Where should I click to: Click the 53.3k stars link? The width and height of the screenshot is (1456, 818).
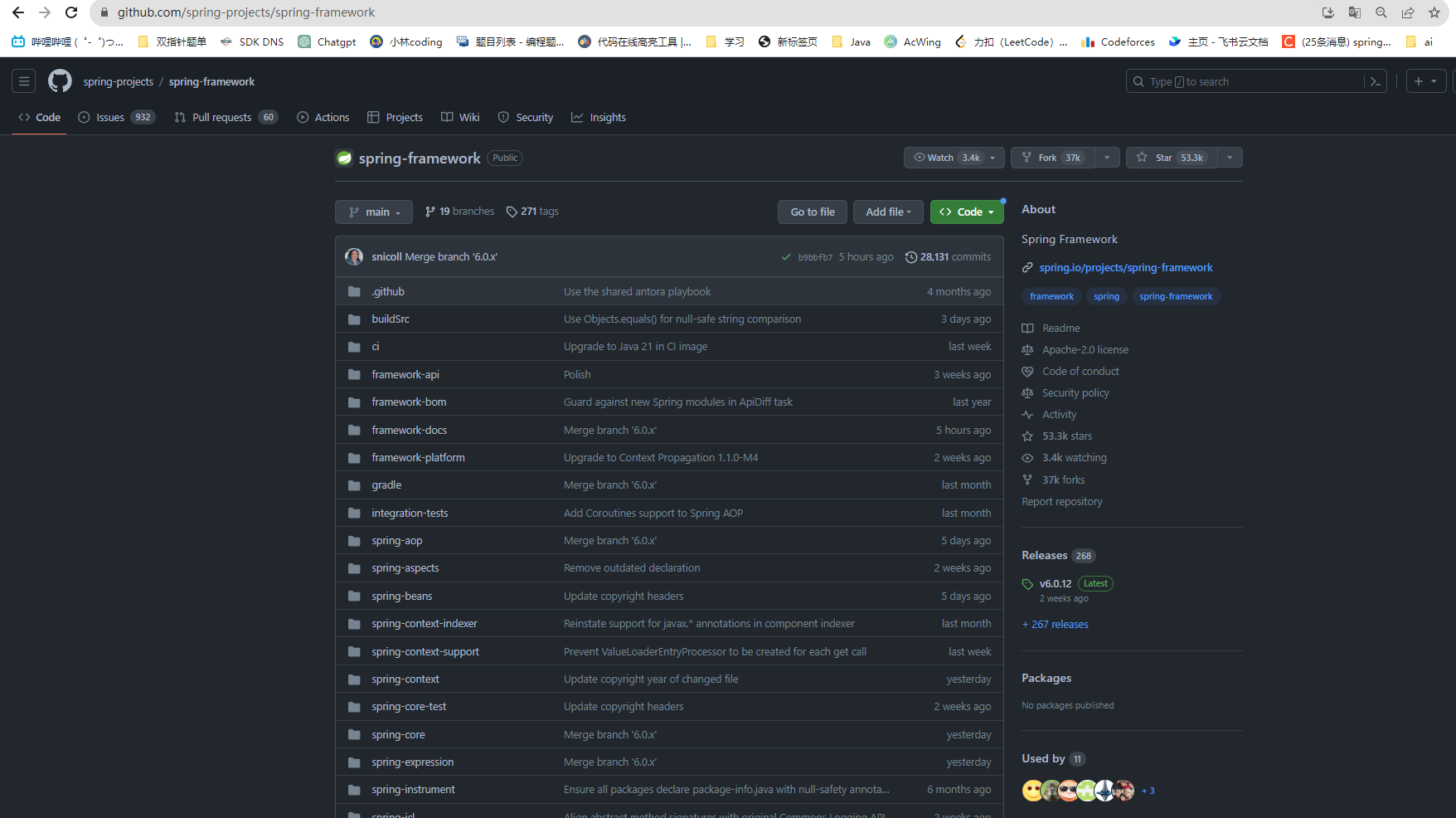[1067, 436]
